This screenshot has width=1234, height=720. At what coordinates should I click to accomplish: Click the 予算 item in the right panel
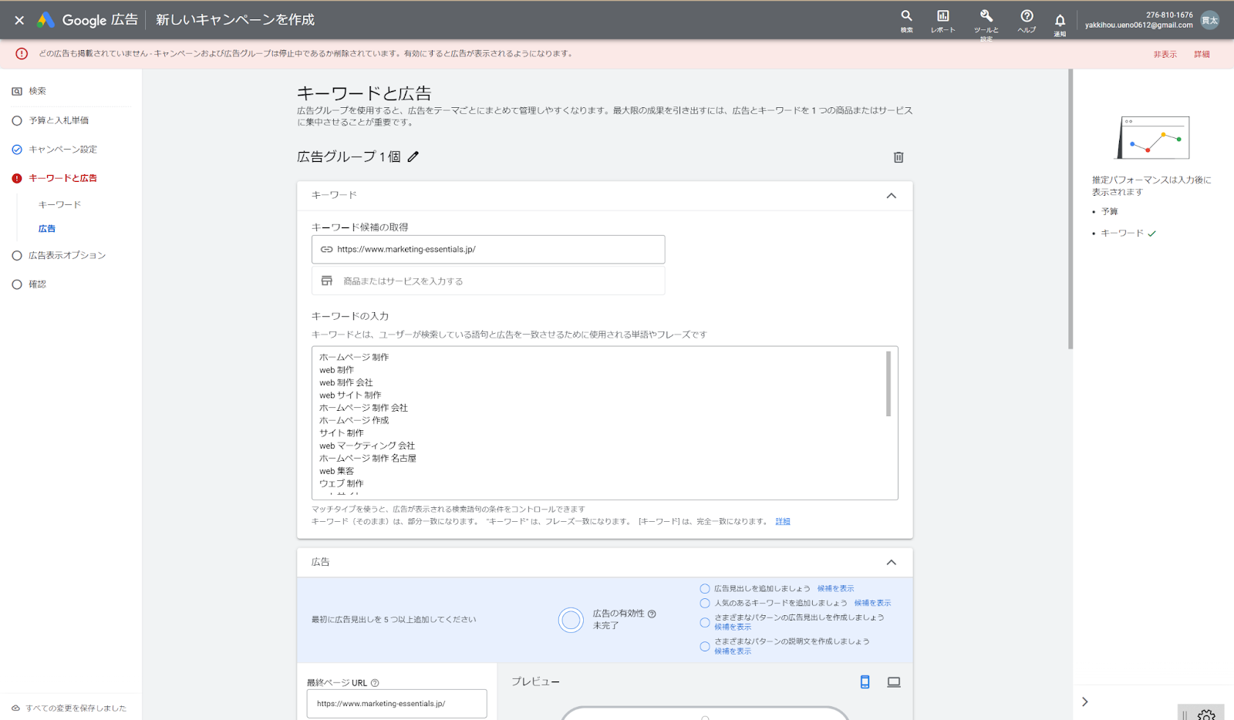pos(1109,212)
